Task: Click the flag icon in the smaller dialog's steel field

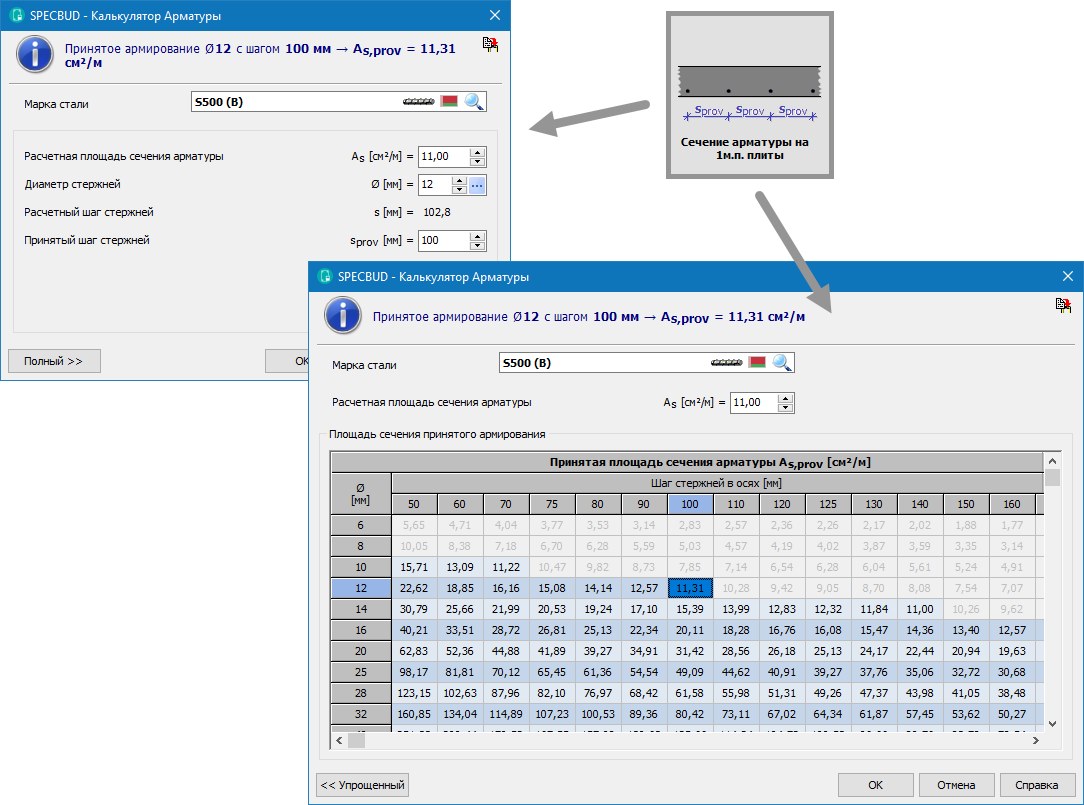Action: (x=450, y=101)
